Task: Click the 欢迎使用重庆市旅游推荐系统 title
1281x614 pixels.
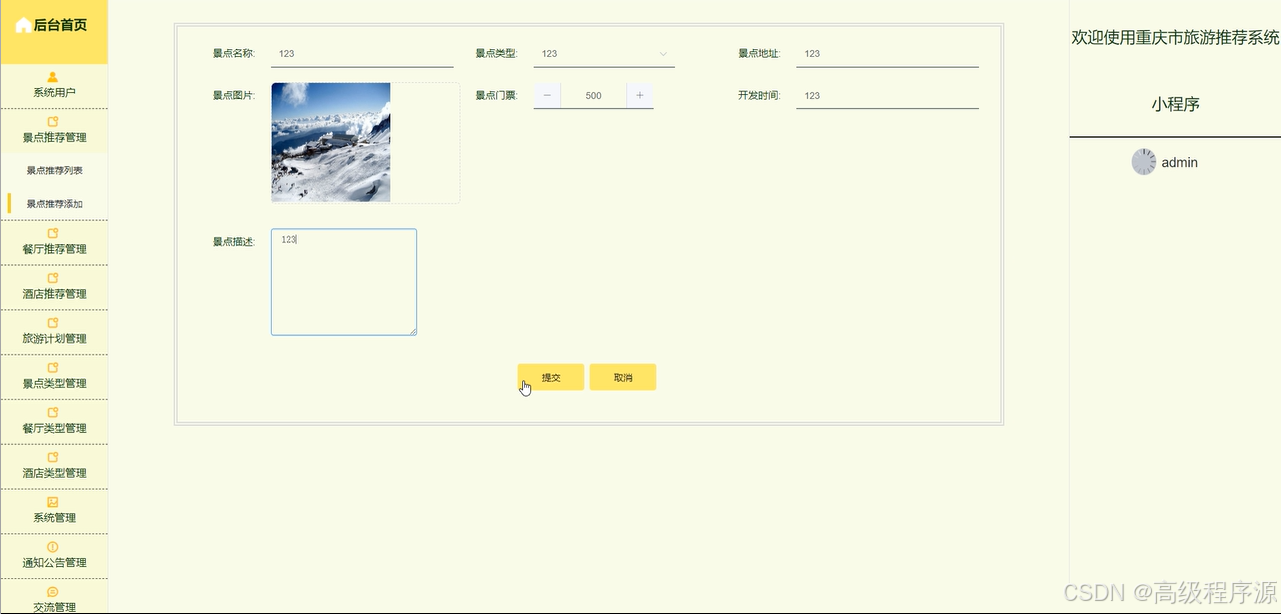Action: pyautogui.click(x=1175, y=37)
